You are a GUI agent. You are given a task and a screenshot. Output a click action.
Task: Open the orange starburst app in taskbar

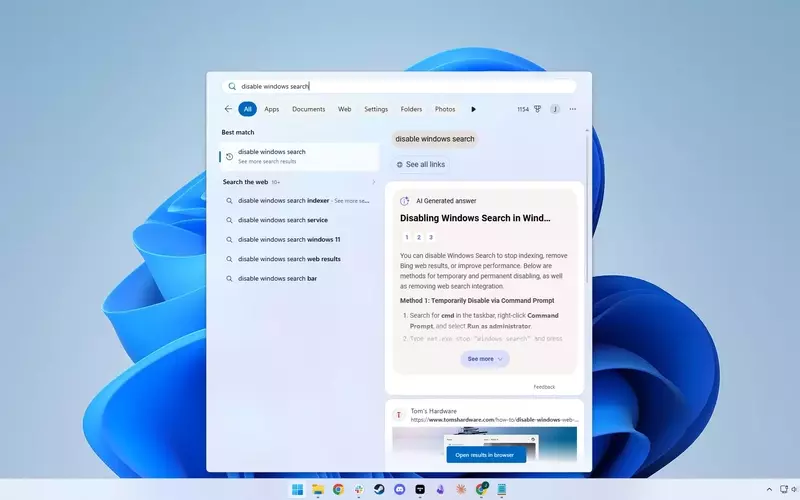[x=461, y=489]
